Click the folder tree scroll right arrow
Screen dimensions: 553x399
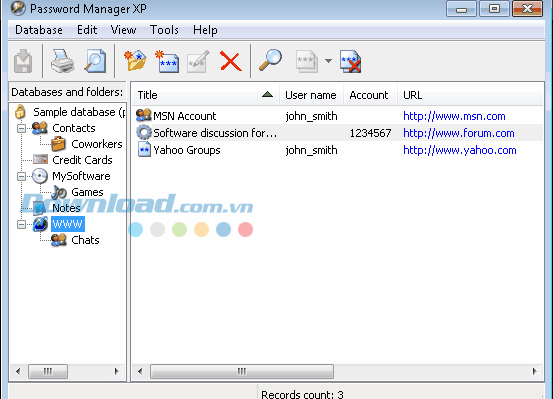(x=117, y=371)
